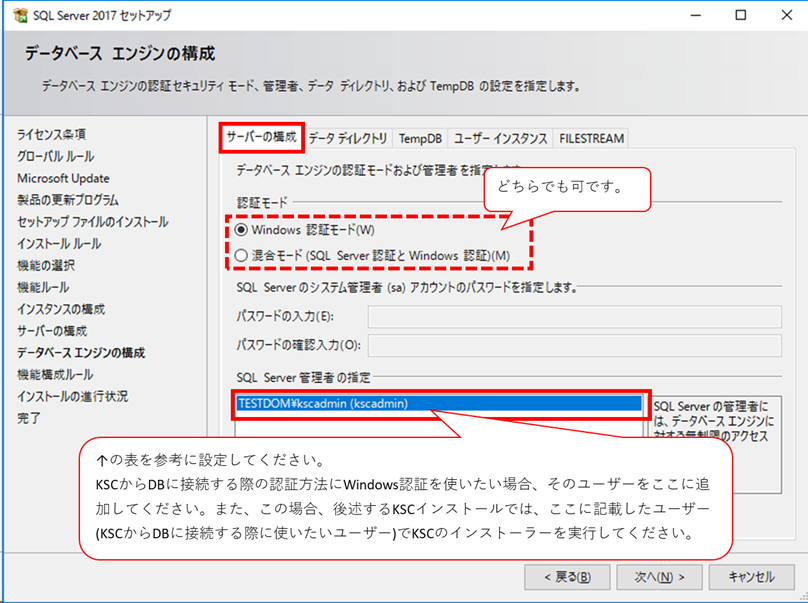Click Microsoft Update step in sidebar
This screenshot has height=603, width=808.
point(63,178)
